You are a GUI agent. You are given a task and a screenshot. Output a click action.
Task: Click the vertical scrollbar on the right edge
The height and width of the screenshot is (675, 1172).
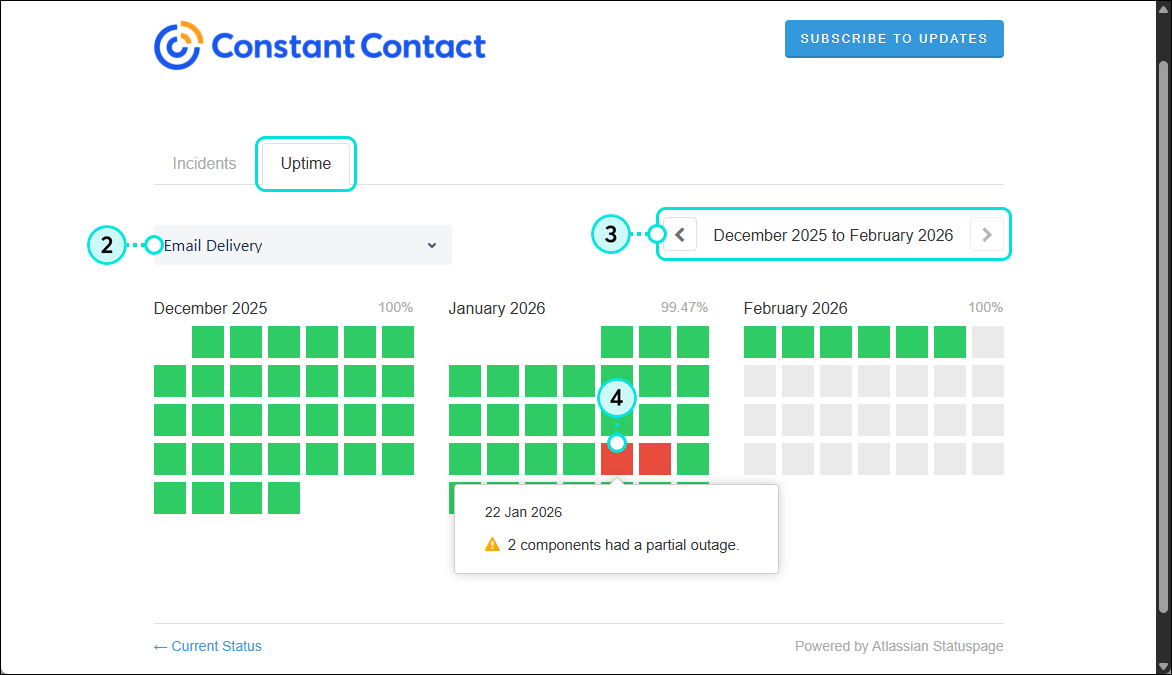pos(1164,300)
